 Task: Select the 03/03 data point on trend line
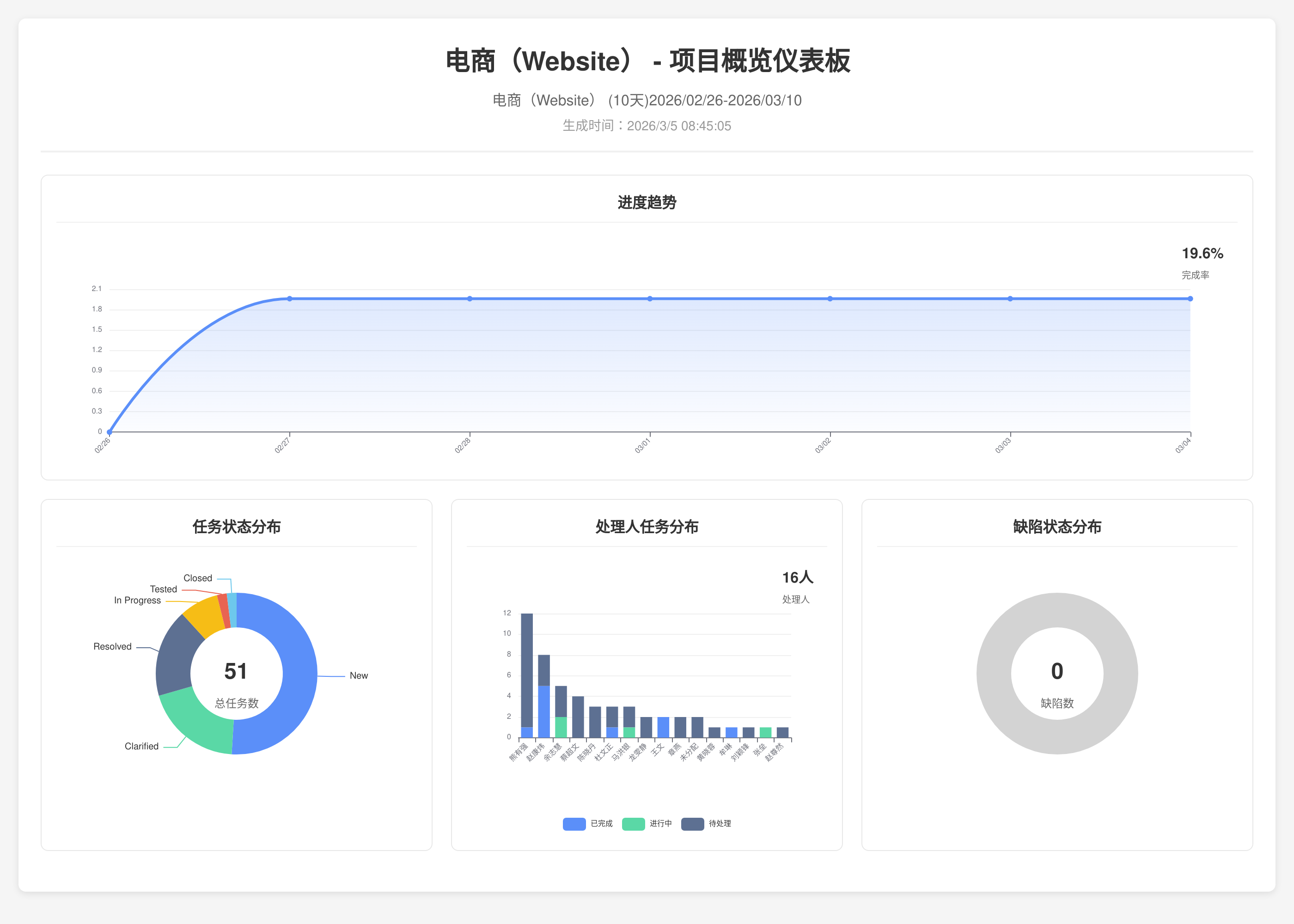[1010, 299]
